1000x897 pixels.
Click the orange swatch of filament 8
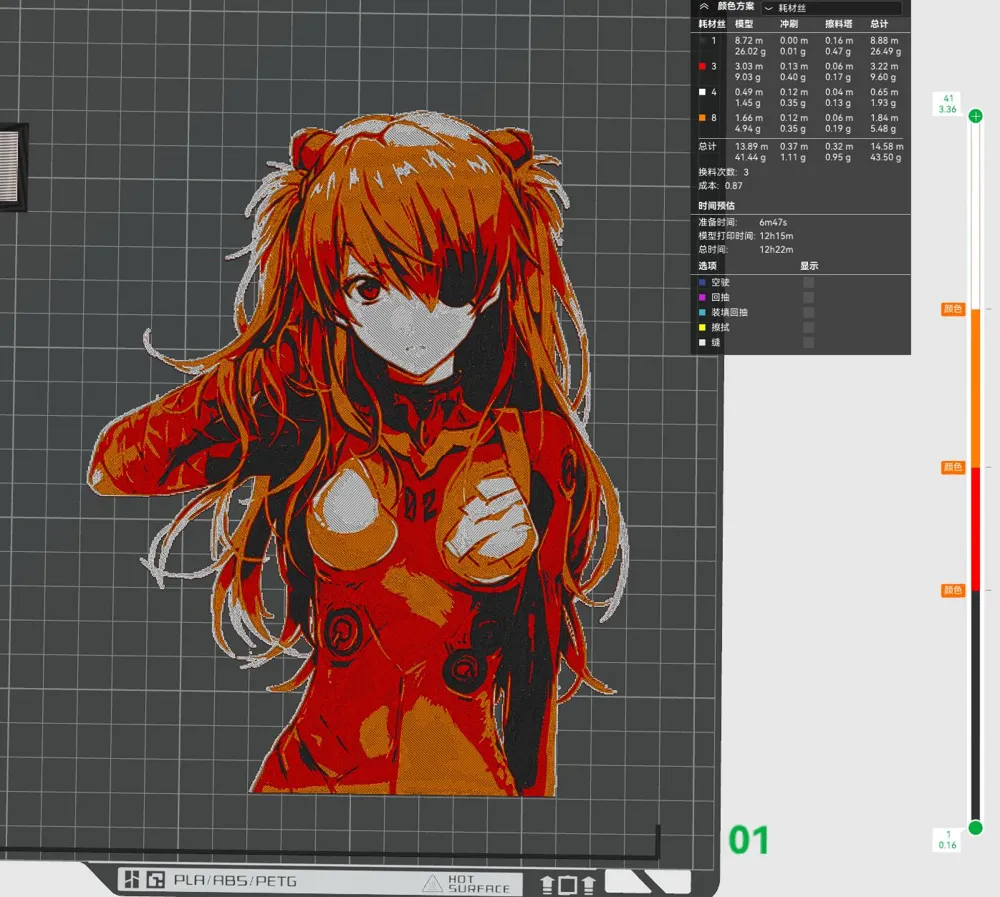(x=702, y=118)
